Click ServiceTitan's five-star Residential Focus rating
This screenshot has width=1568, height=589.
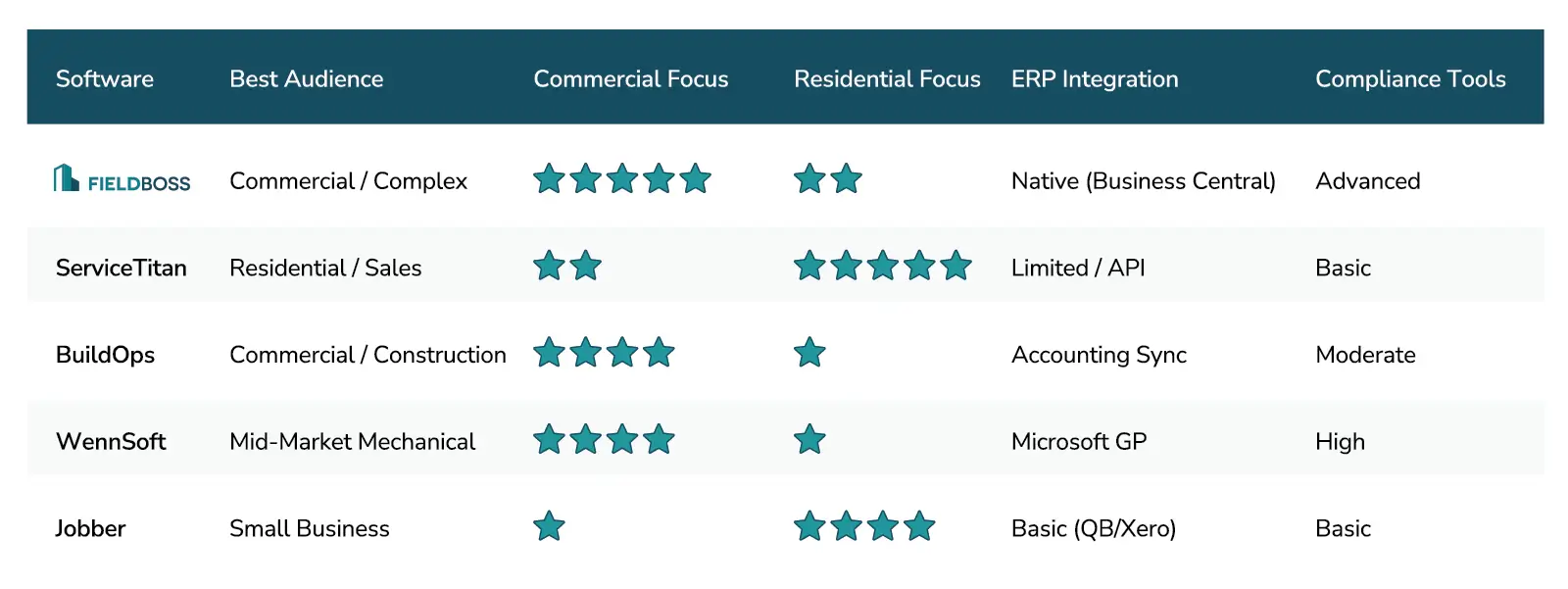coord(882,266)
